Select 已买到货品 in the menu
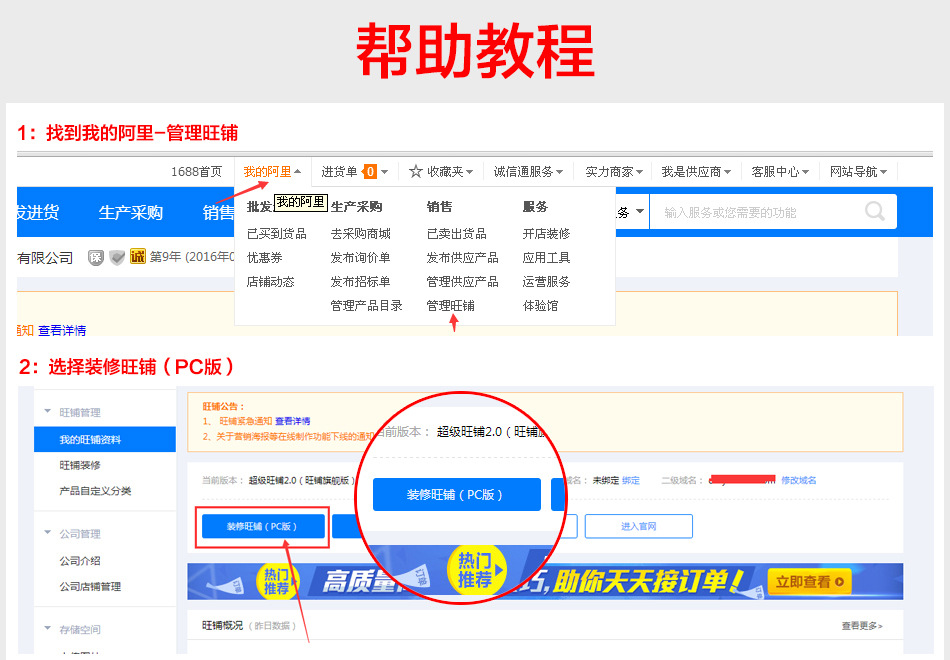Image resolution: width=950 pixels, height=660 pixels. tap(276, 233)
